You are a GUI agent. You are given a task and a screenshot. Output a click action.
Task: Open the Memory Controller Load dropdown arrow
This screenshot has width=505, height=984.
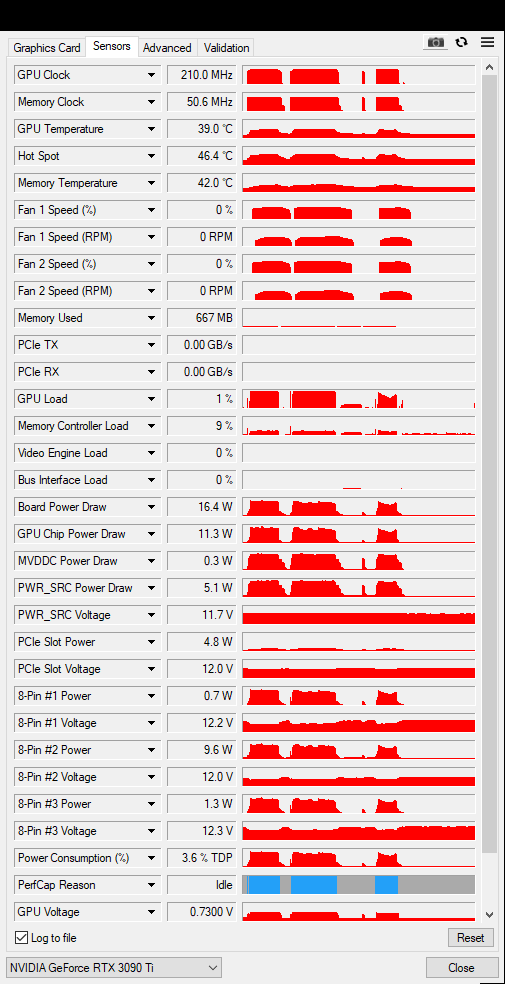pos(151,426)
